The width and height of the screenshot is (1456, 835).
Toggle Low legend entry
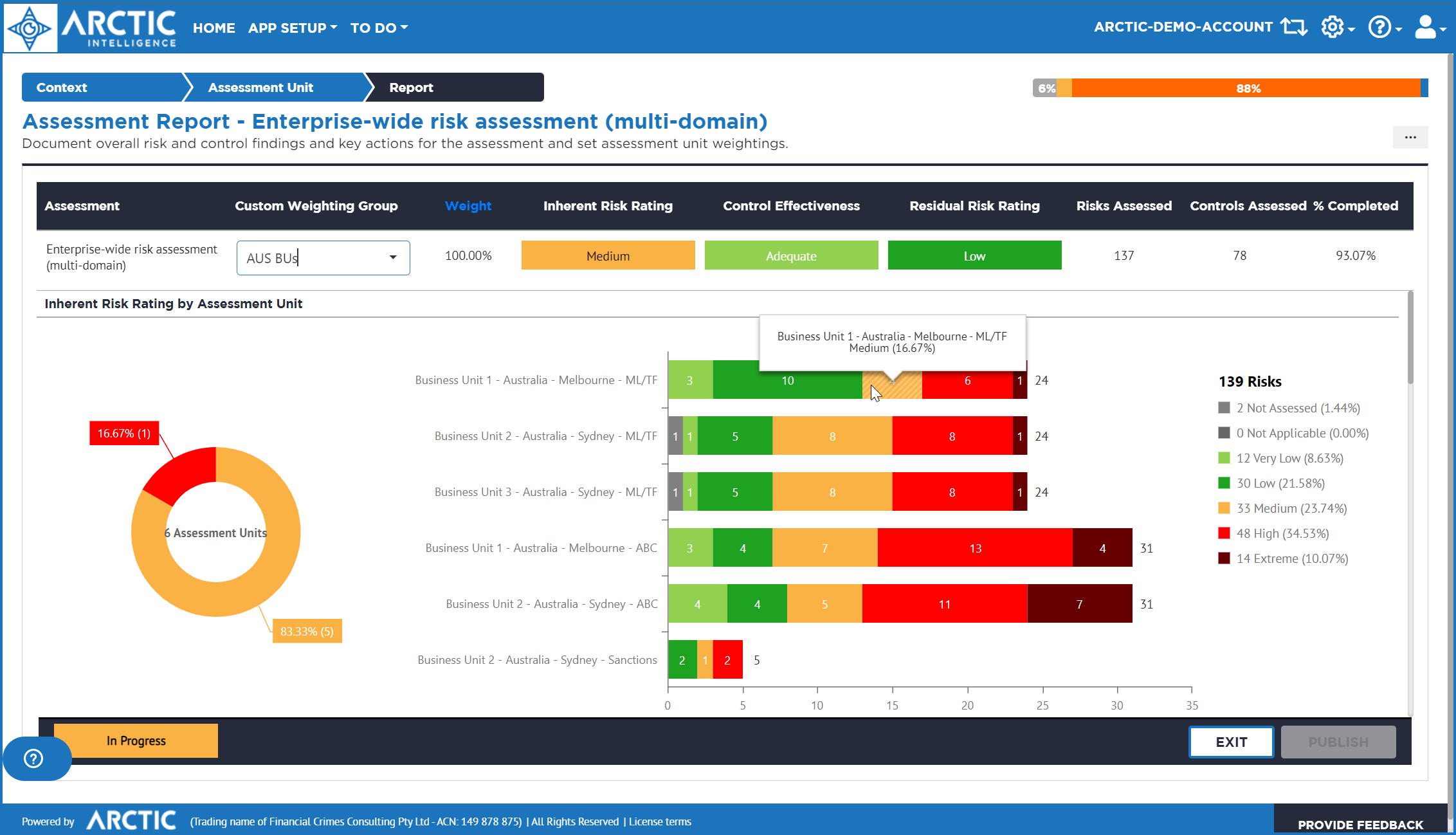1271,483
